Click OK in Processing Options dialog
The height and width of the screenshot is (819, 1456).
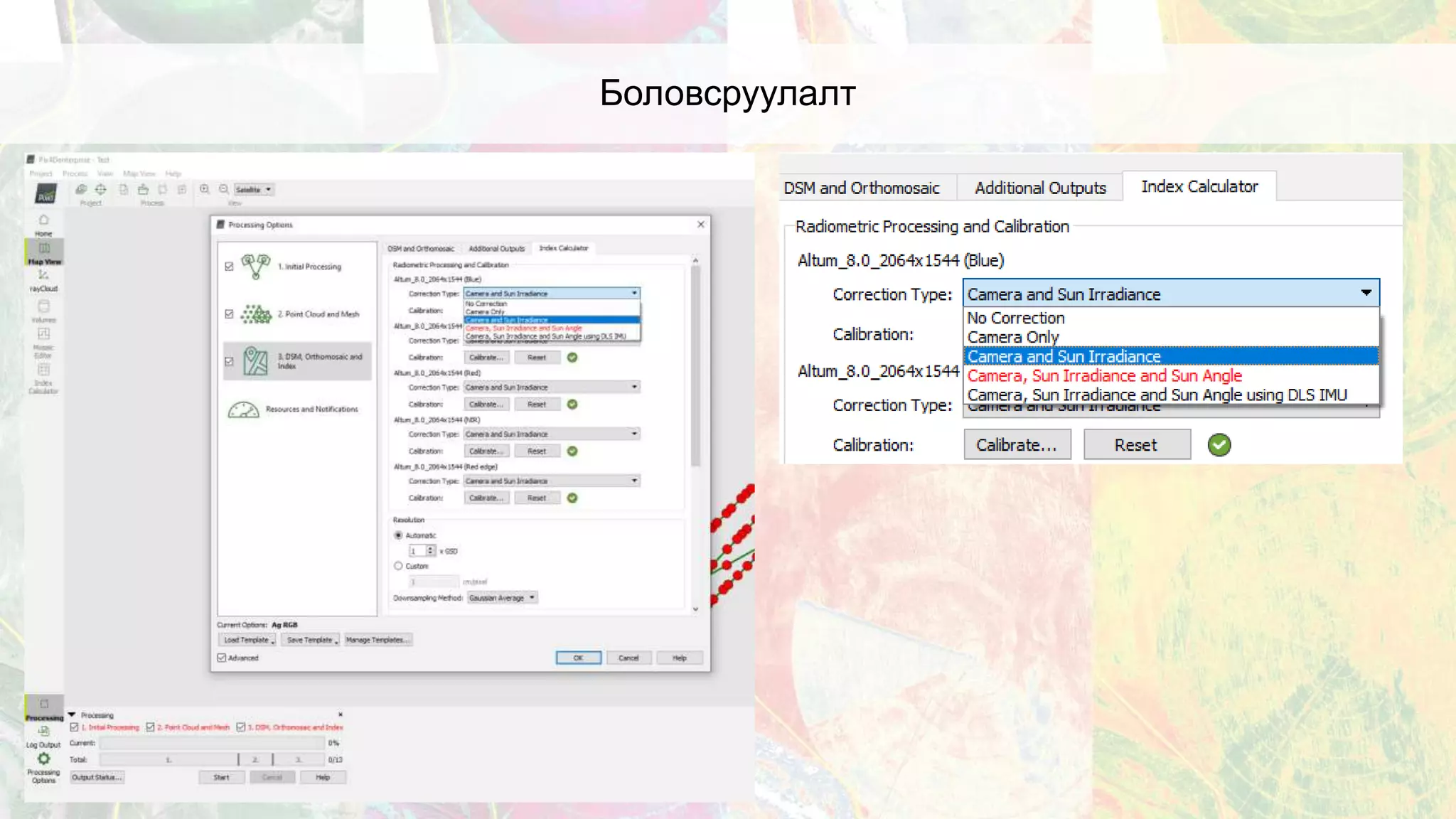[578, 658]
